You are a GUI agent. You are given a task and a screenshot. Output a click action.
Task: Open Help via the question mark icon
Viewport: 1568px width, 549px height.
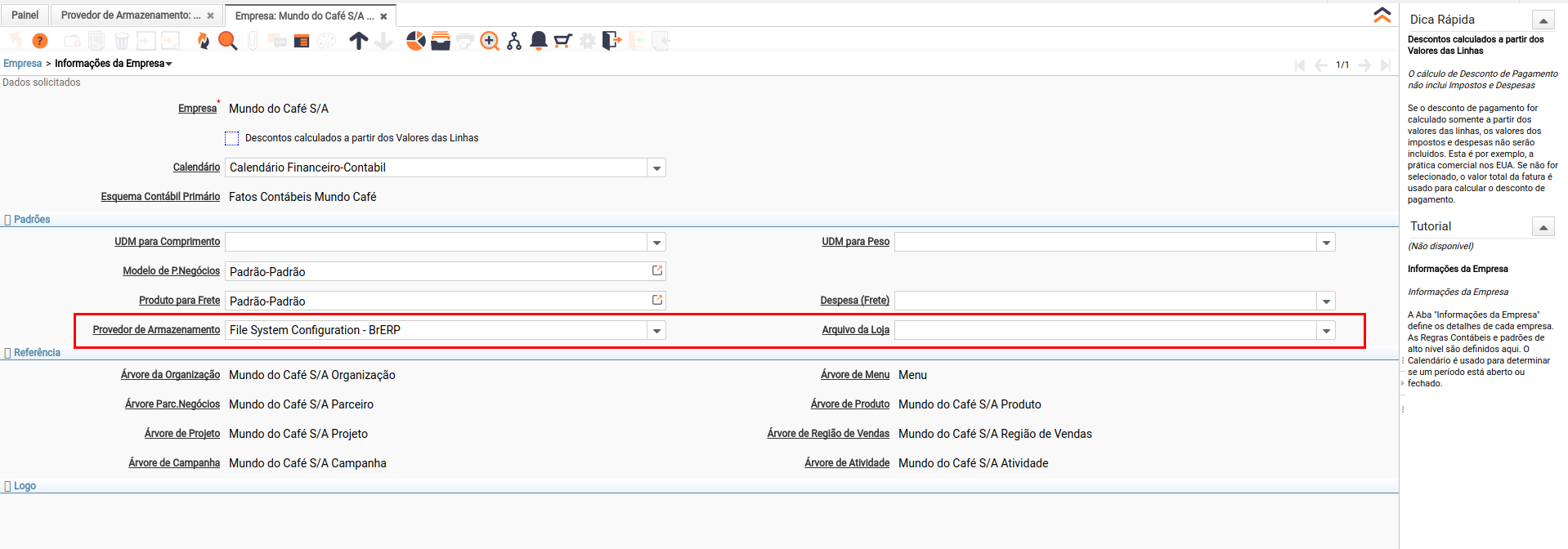coord(40,41)
